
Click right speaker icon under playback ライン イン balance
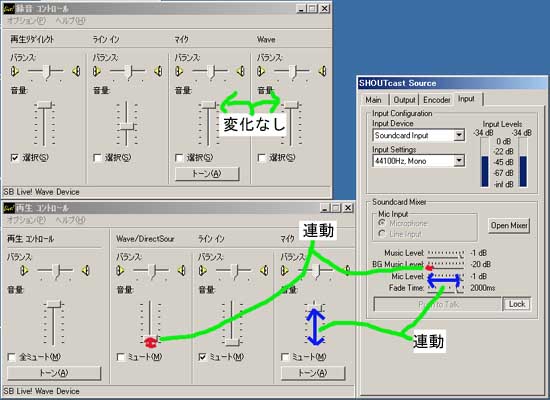pos(264,271)
